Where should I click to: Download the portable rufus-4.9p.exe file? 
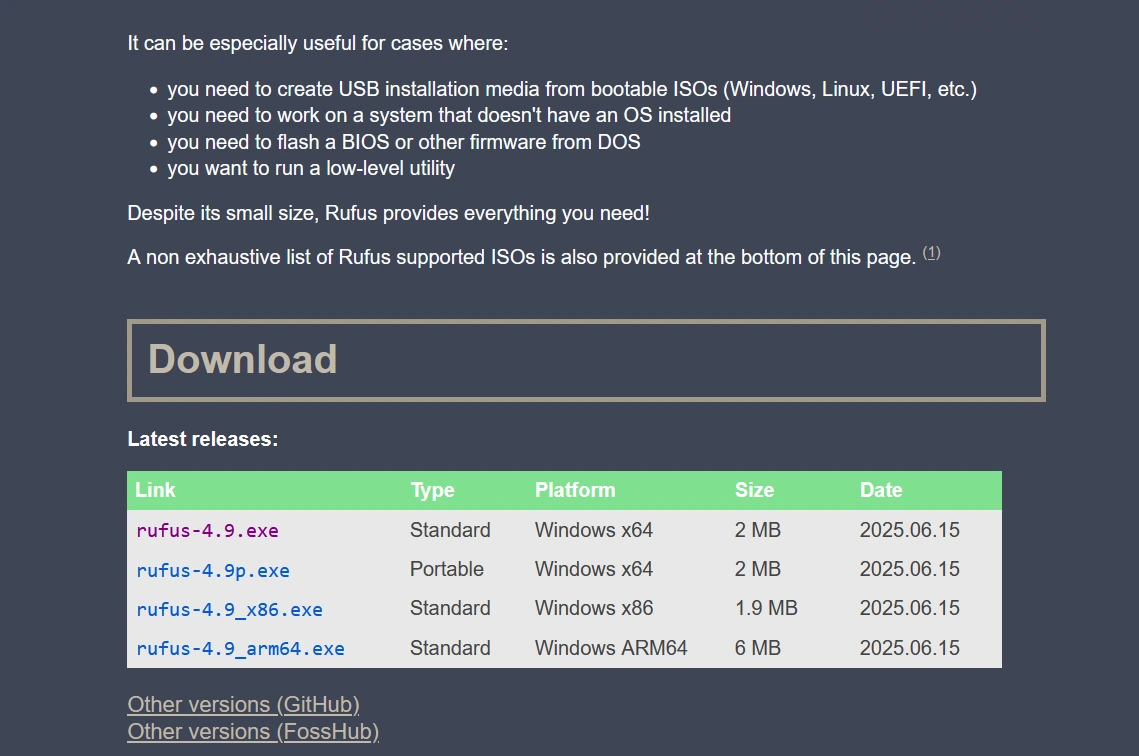point(213,570)
